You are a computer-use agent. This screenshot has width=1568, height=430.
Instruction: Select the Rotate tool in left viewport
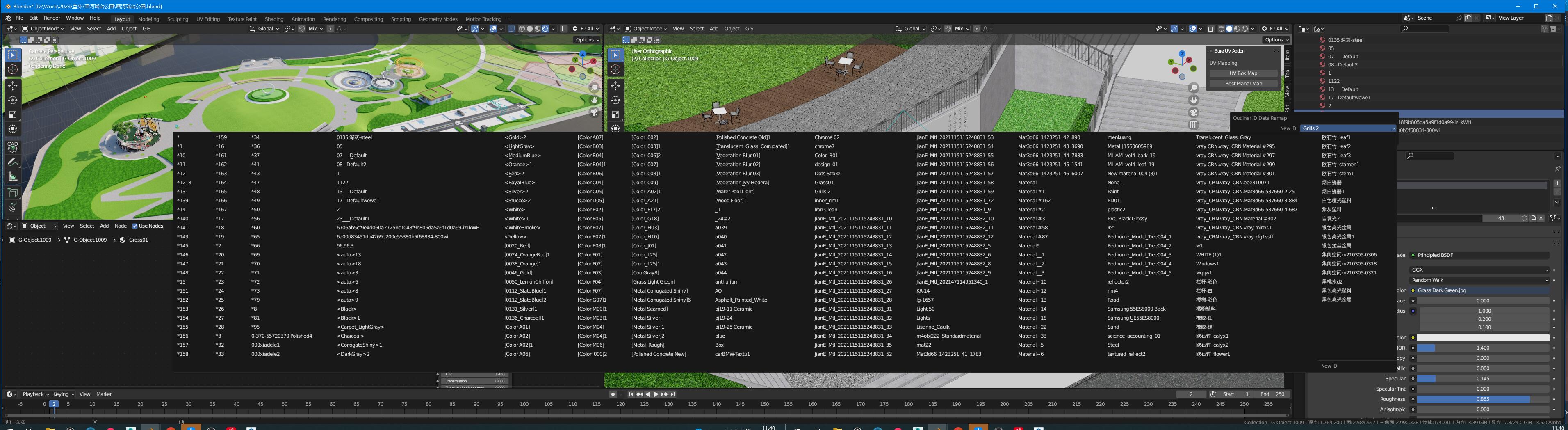coord(13,100)
